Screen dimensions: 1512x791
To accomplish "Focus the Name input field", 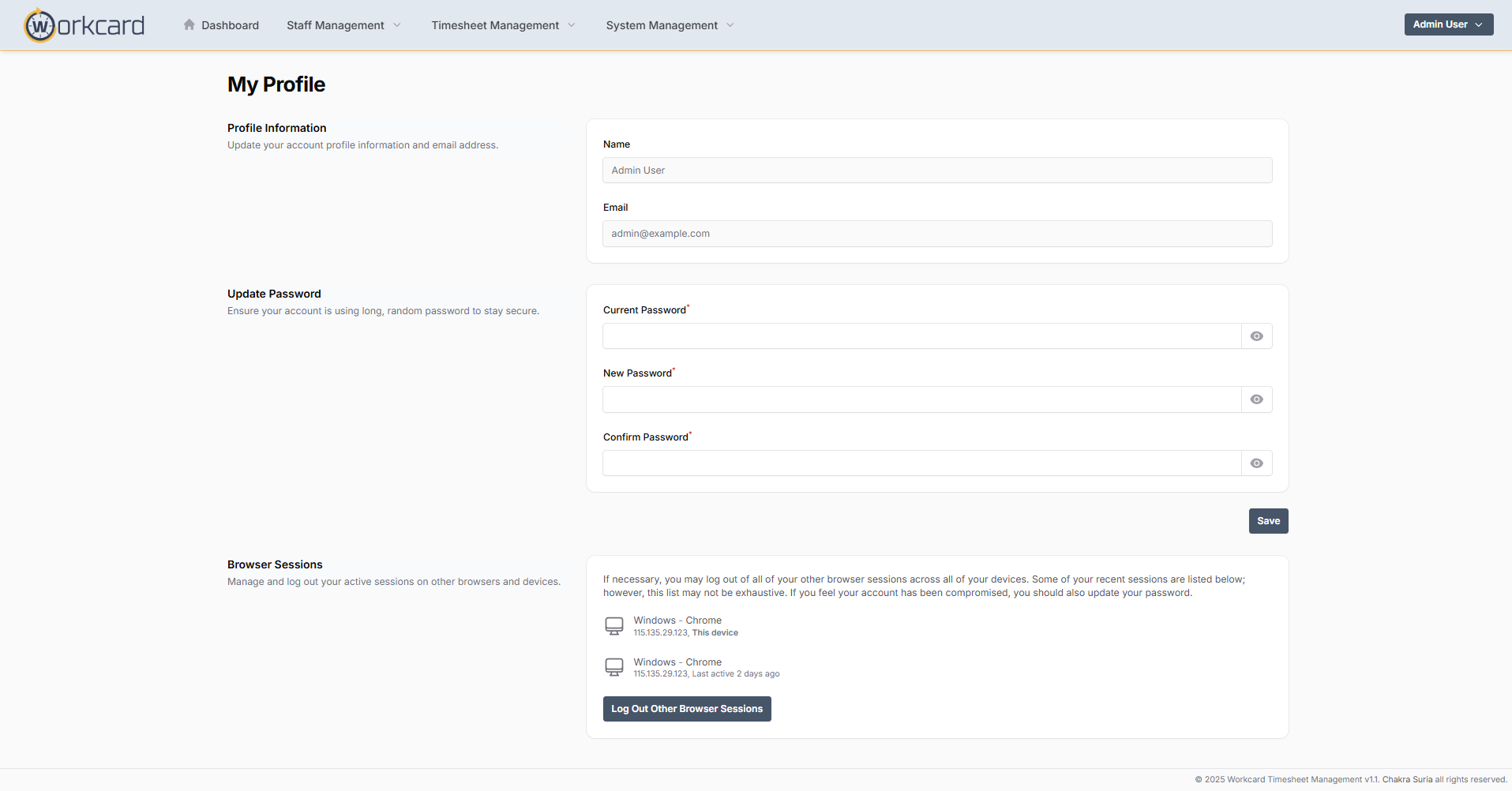I will 936,171.
